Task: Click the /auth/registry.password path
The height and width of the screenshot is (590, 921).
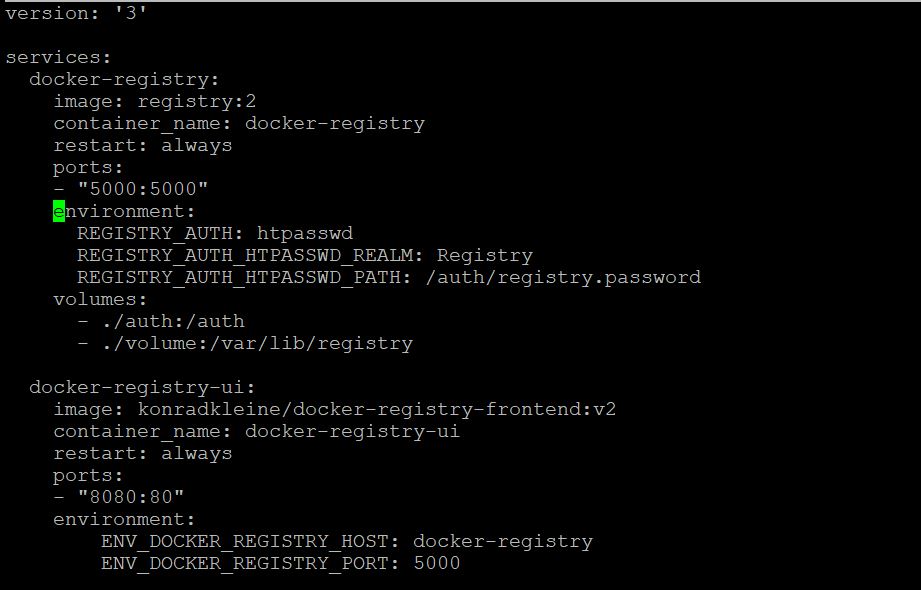Action: [563, 277]
